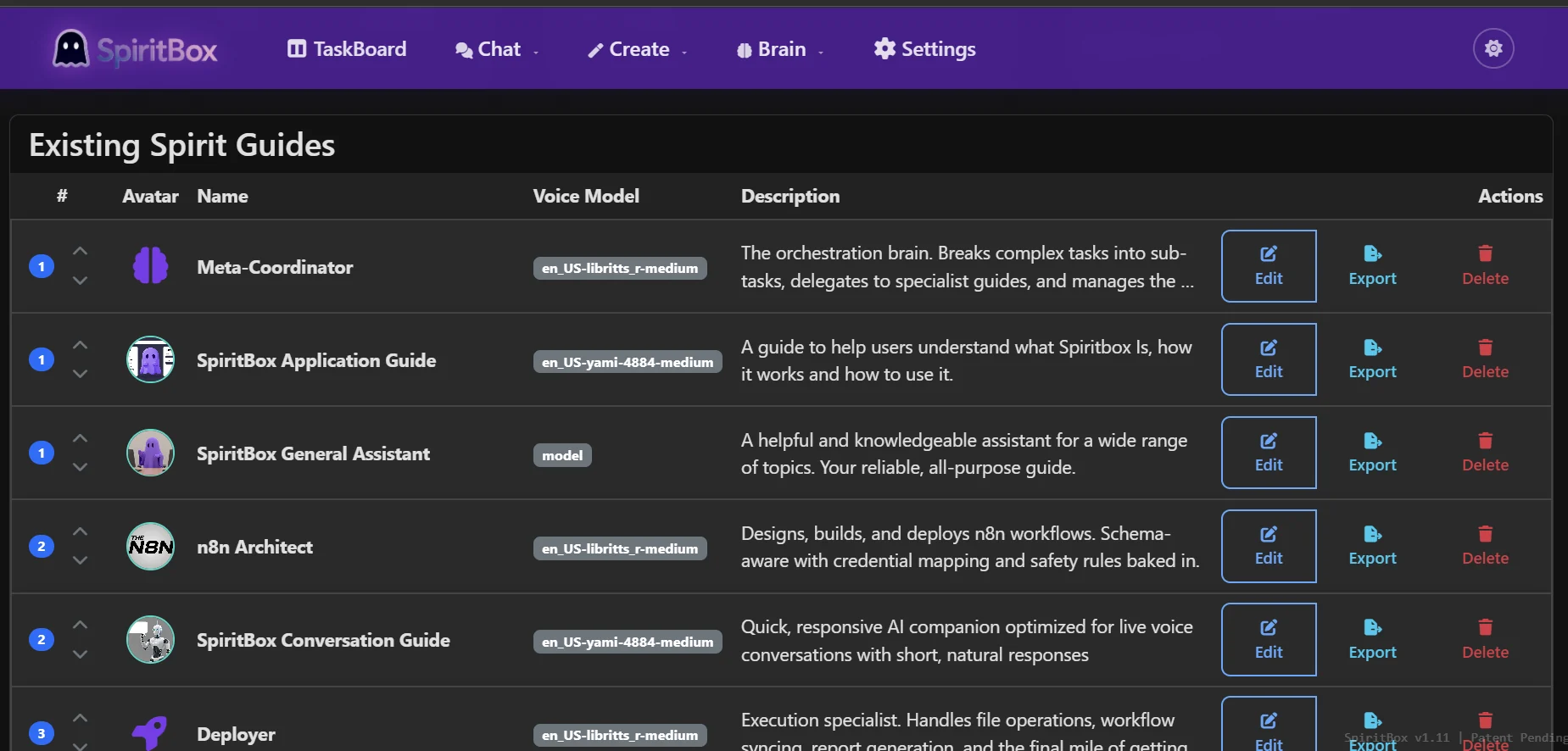Viewport: 1568px width, 751px height.
Task: Click the SpiritBox ghost logo
Action: tap(70, 48)
